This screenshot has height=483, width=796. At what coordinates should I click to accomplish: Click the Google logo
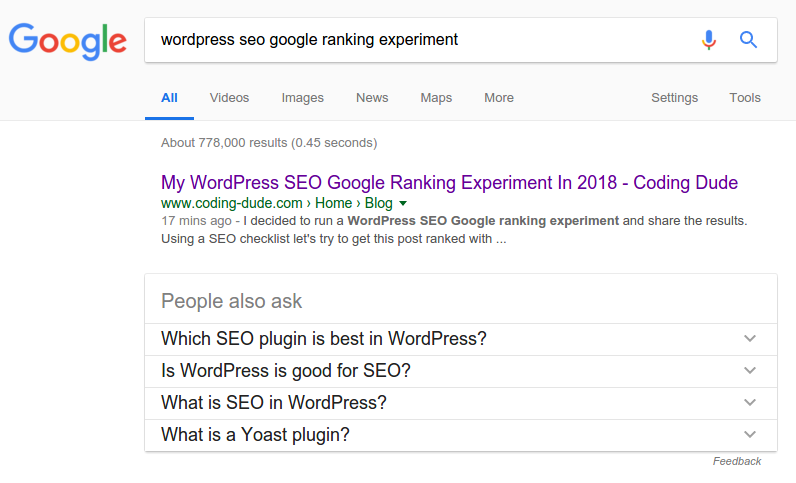pyautogui.click(x=68, y=41)
